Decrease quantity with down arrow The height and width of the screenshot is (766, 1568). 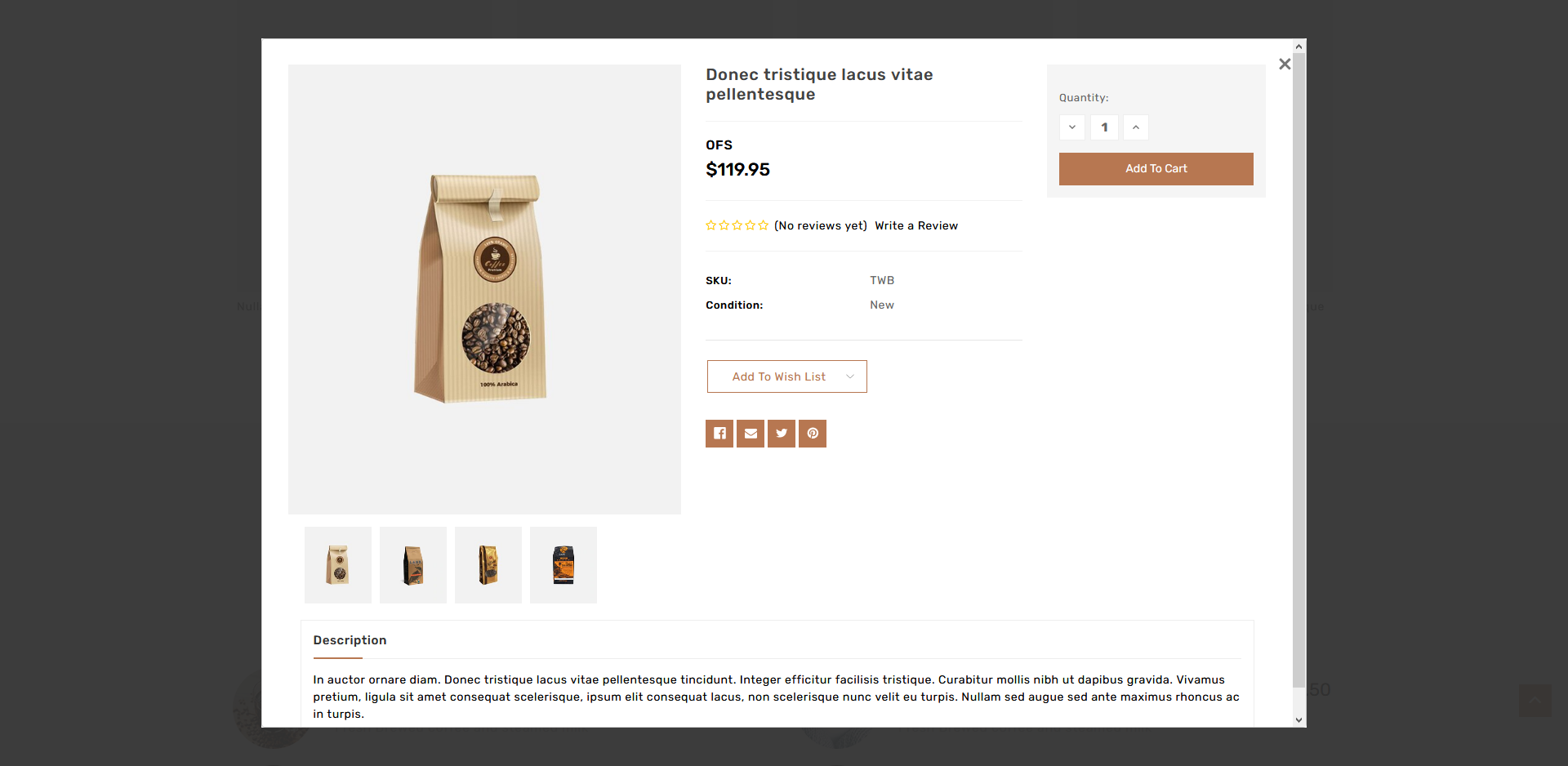pyautogui.click(x=1071, y=127)
